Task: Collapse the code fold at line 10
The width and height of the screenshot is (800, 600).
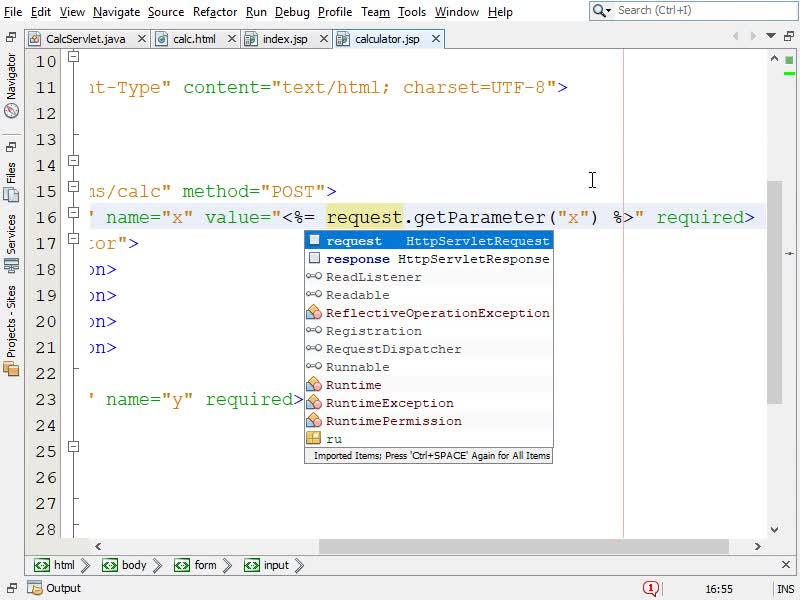Action: (73, 56)
